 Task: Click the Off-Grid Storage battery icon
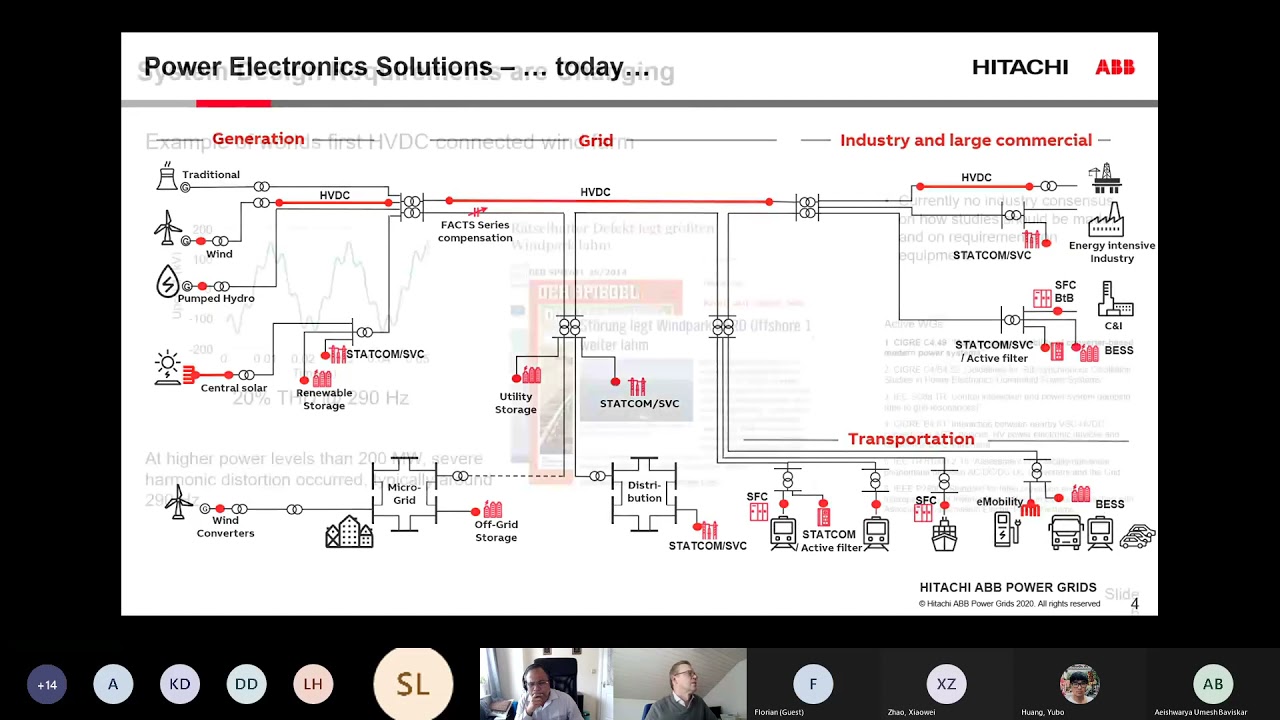click(x=493, y=509)
